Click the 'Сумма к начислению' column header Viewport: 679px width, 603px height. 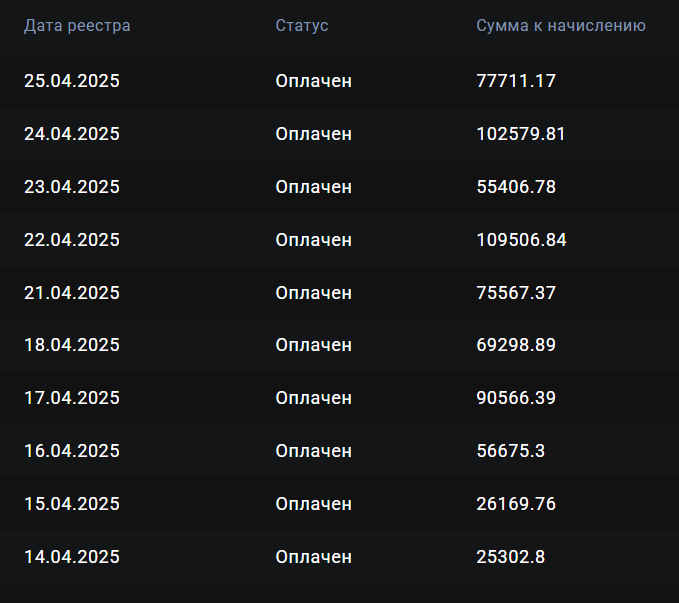[561, 26]
